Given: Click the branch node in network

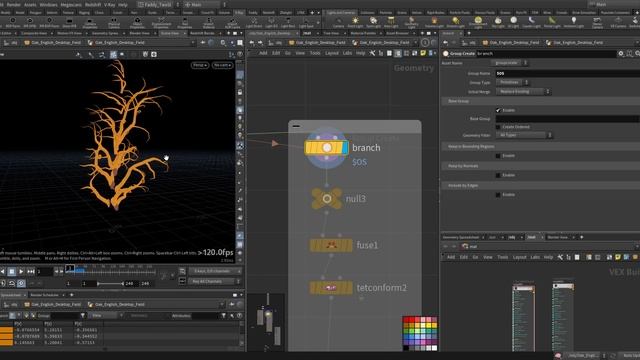Looking at the screenshot, I should tap(327, 148).
